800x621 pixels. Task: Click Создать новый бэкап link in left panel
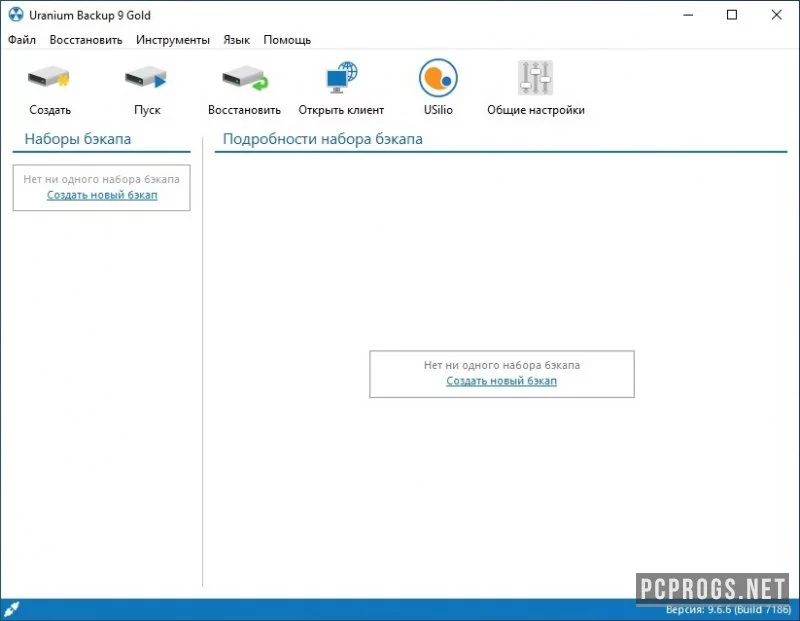point(102,195)
